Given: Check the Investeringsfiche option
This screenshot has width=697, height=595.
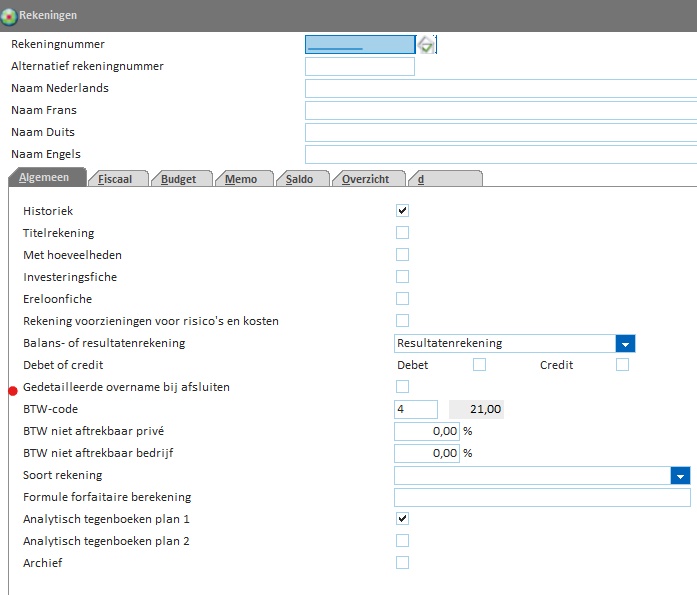Looking at the screenshot, I should point(402,277).
